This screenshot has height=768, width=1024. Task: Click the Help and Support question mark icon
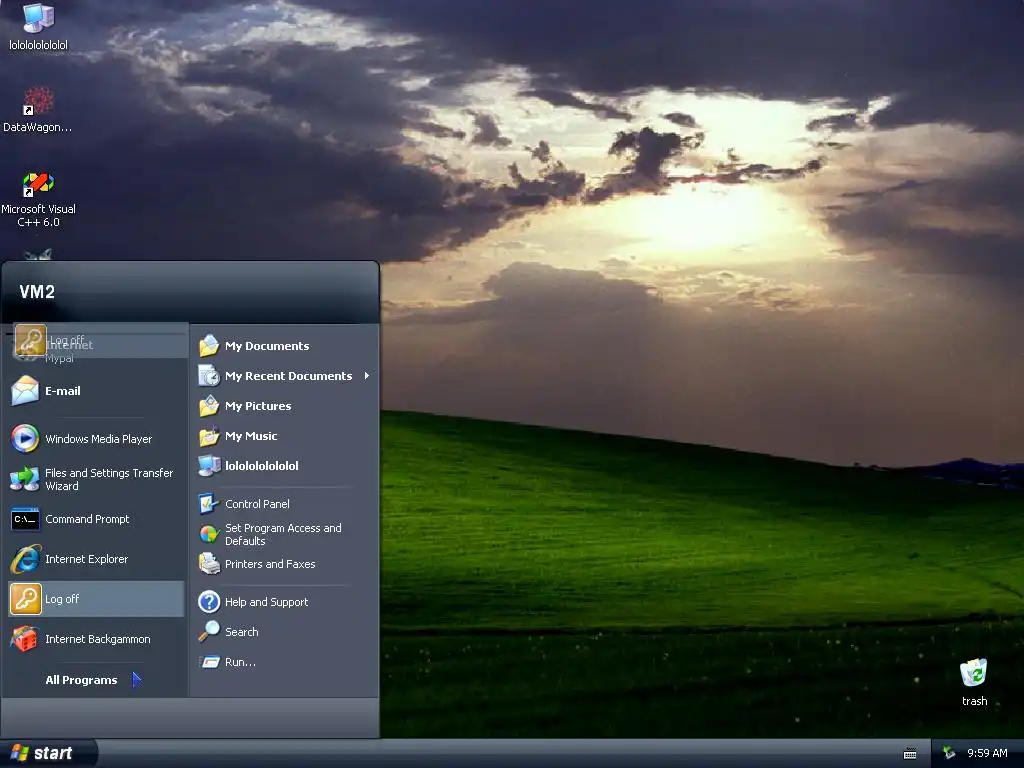(x=209, y=601)
